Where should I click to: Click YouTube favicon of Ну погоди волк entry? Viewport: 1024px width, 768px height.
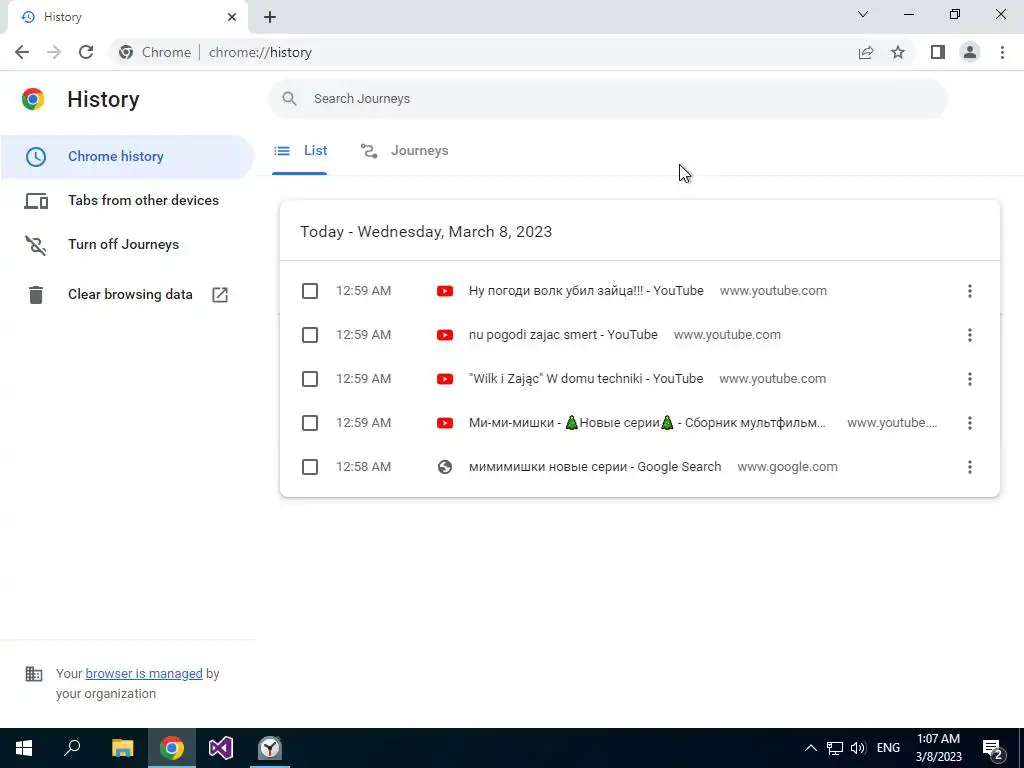tap(445, 291)
